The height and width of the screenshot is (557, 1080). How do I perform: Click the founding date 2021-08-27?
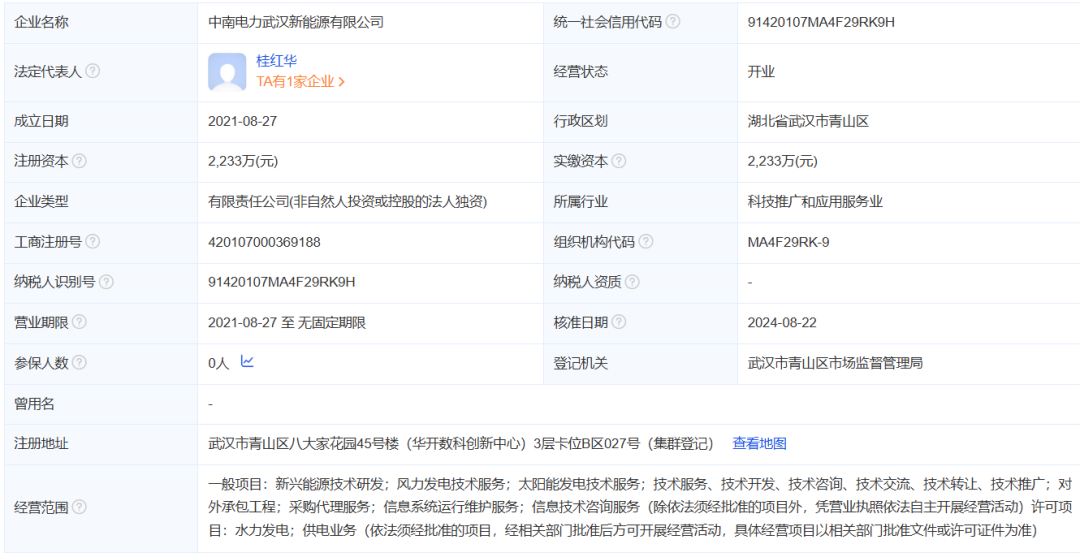tap(242, 121)
